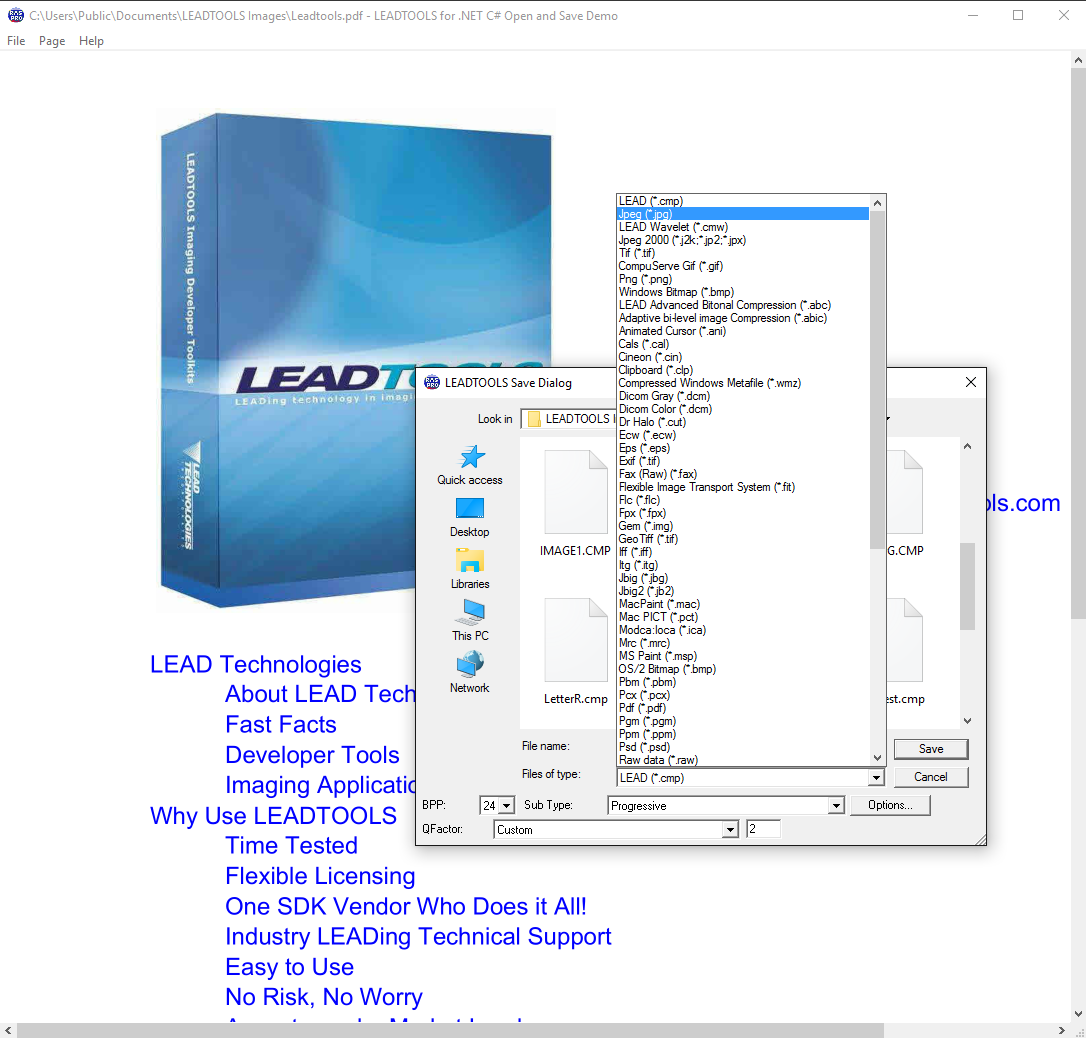Pick Tif (*.tif) file type

(x=742, y=253)
